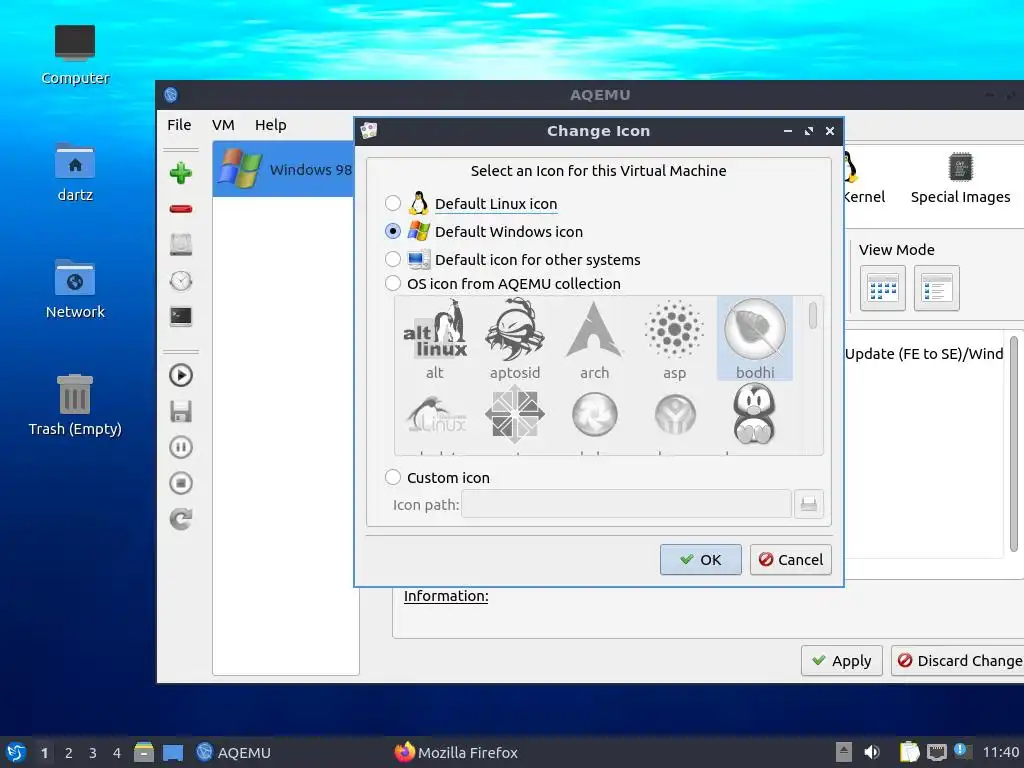Choose the arch icon from collection
Viewport: 1024px width, 768px height.
pos(594,339)
